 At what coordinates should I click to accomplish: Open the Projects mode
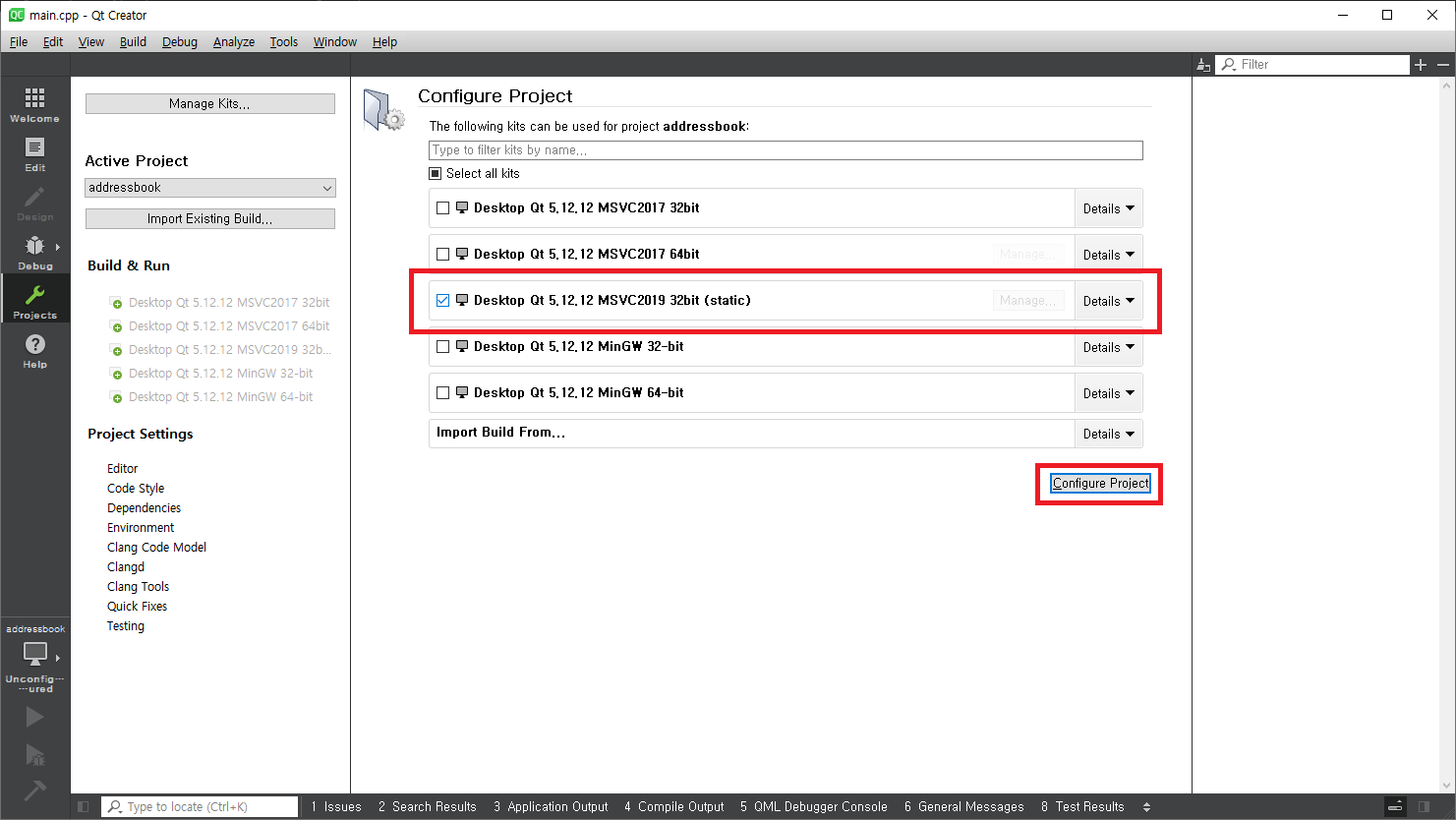click(x=34, y=301)
